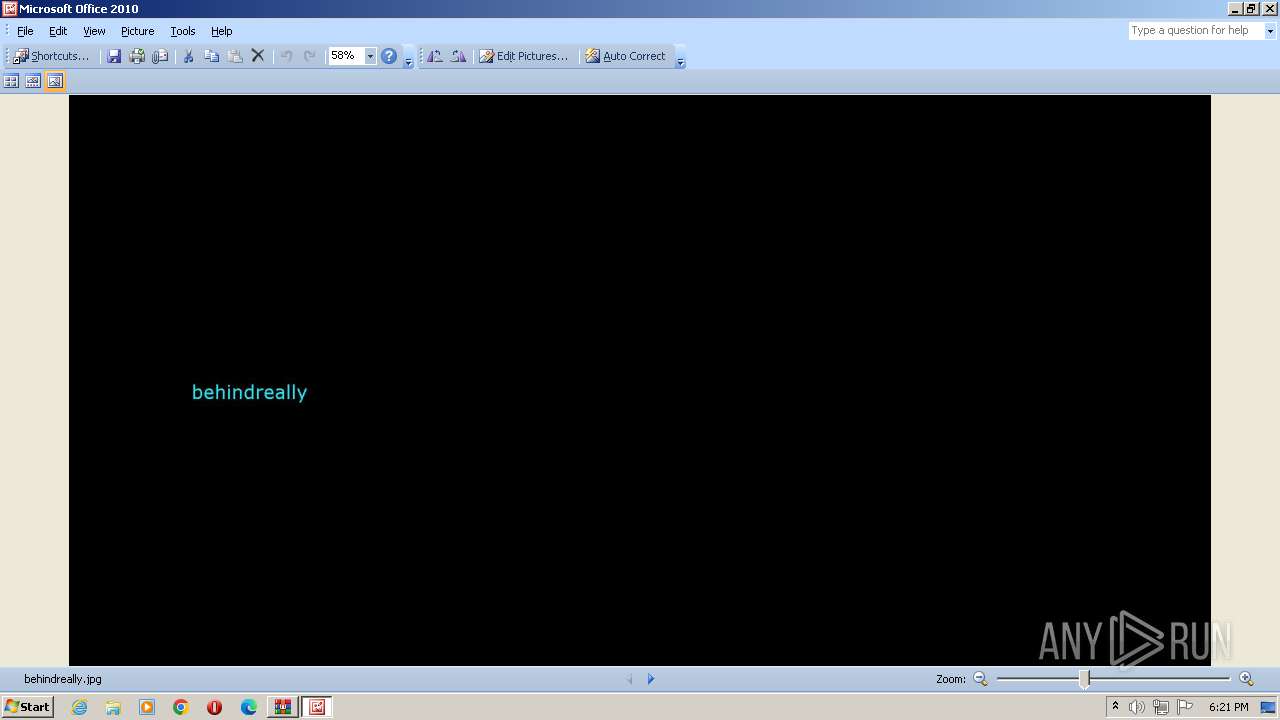Open Edit Pictures task pane
The height and width of the screenshot is (720, 1280).
click(523, 56)
